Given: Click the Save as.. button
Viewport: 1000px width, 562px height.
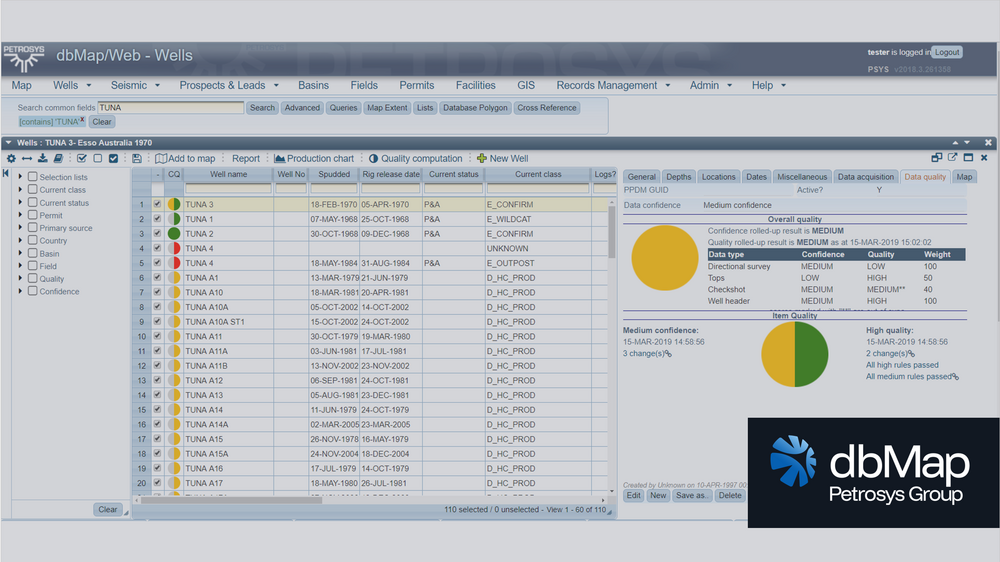Looking at the screenshot, I should click(x=692, y=496).
